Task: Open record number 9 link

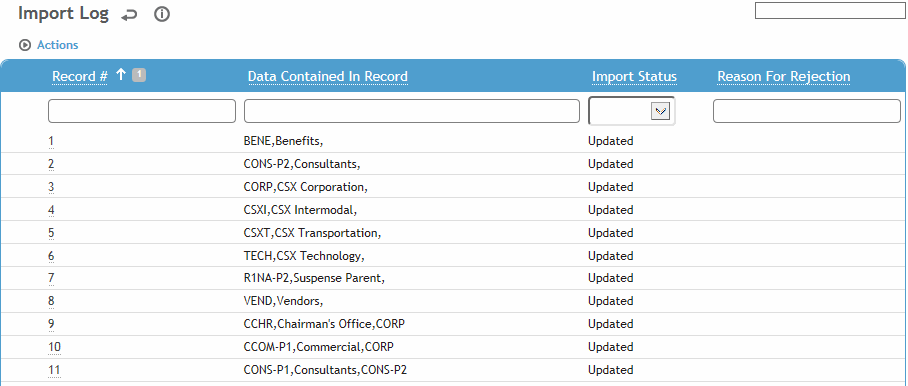Action: click(51, 325)
